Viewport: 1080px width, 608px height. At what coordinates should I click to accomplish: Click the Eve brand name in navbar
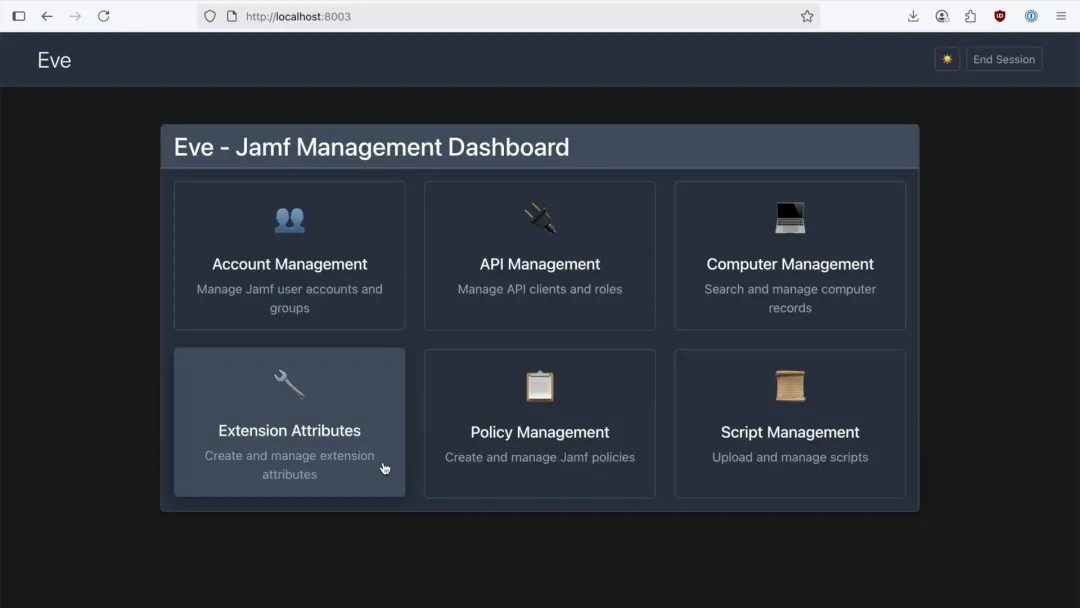[54, 61]
